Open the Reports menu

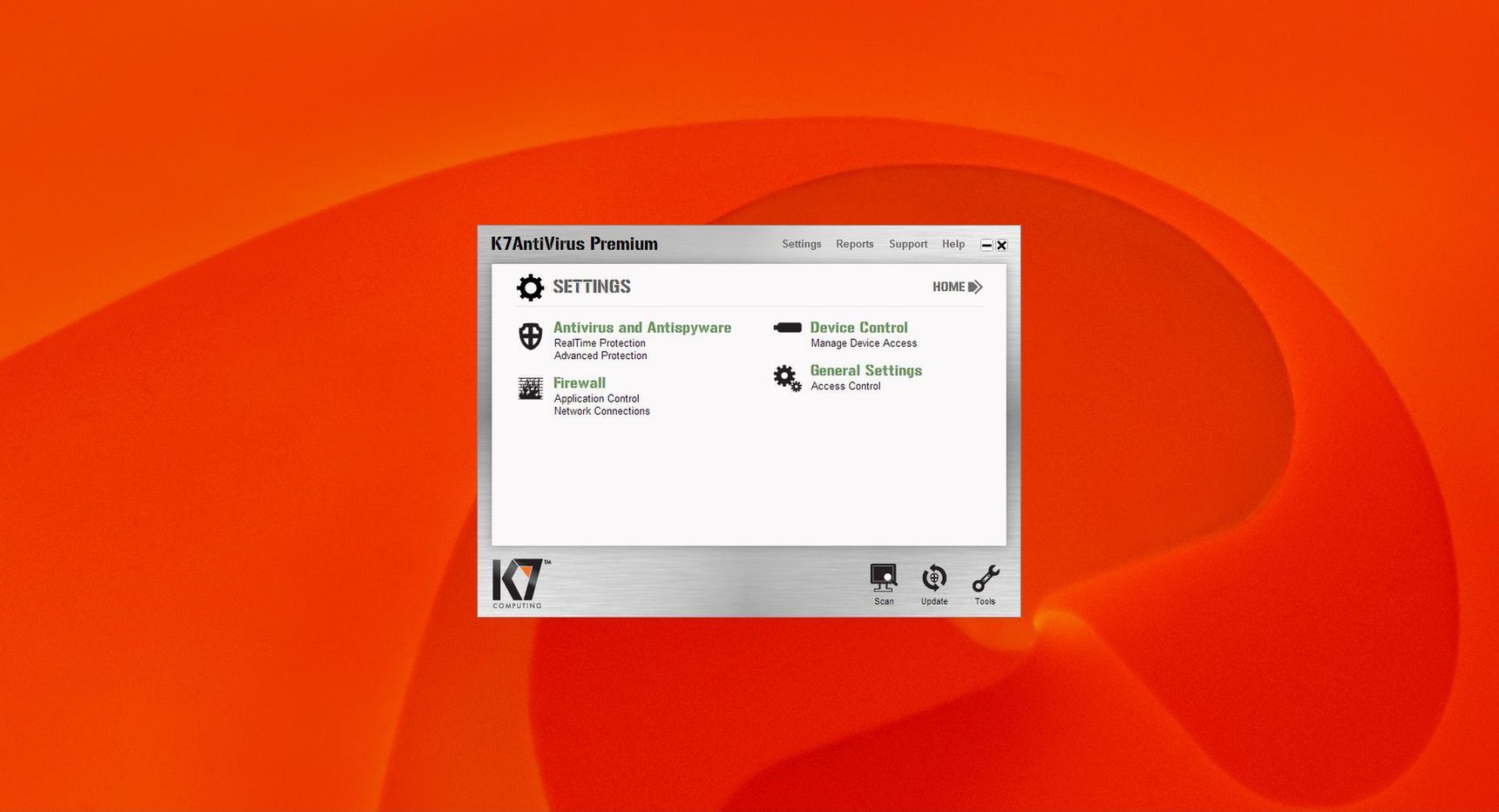[x=854, y=244]
